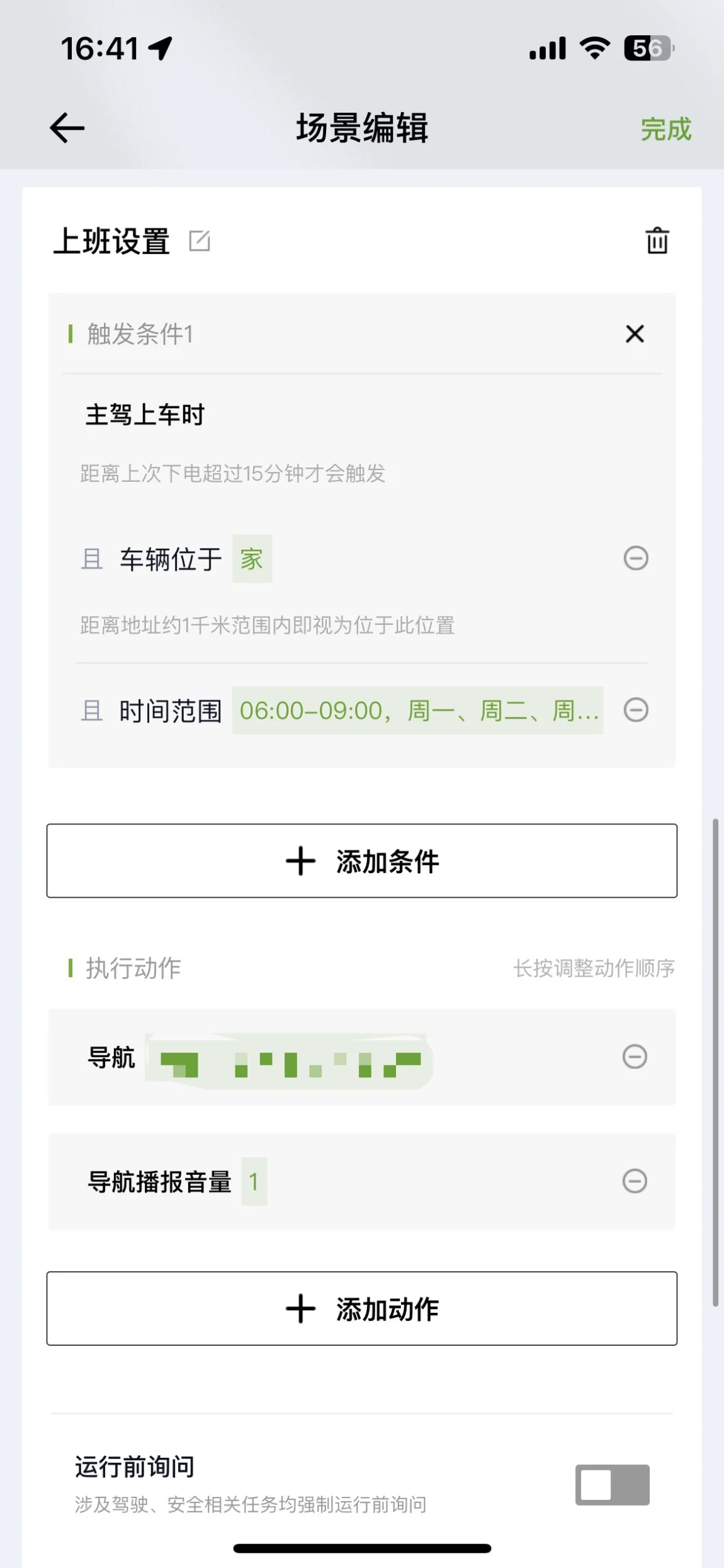Change the 导航播报音量 value 1
This screenshot has height=1568, width=724.
click(x=254, y=1182)
